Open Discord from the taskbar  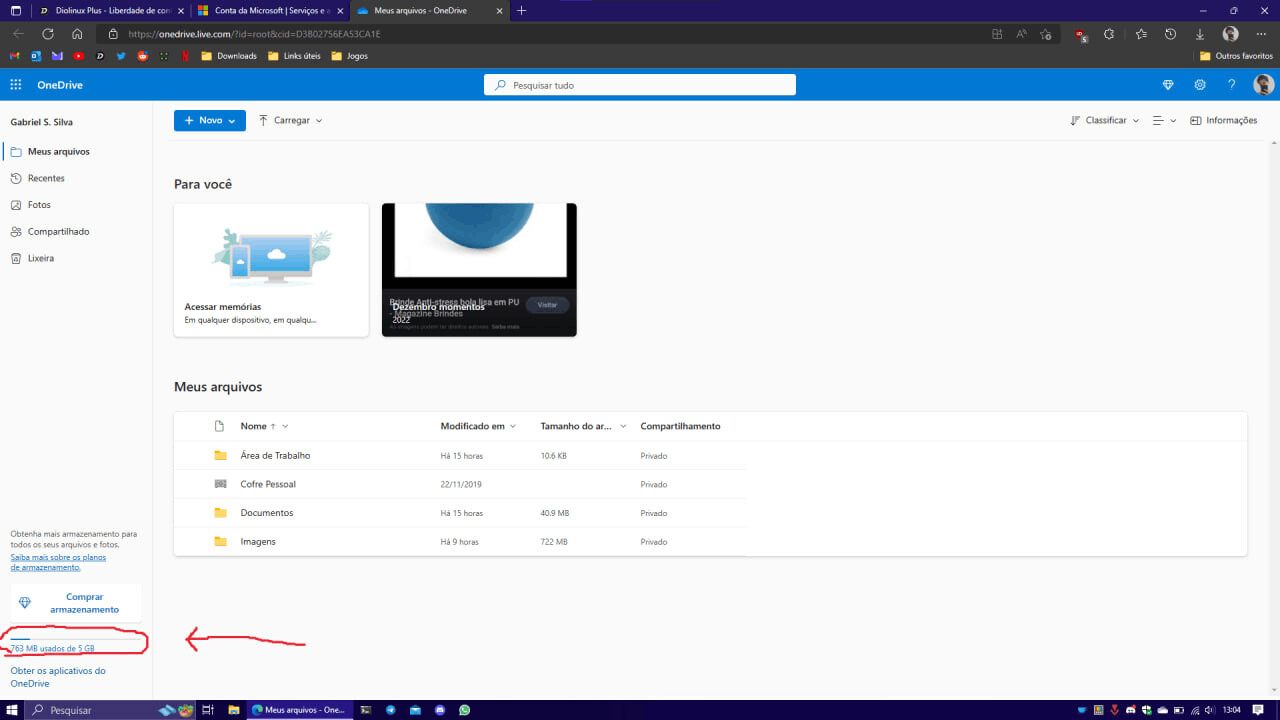[x=440, y=710]
